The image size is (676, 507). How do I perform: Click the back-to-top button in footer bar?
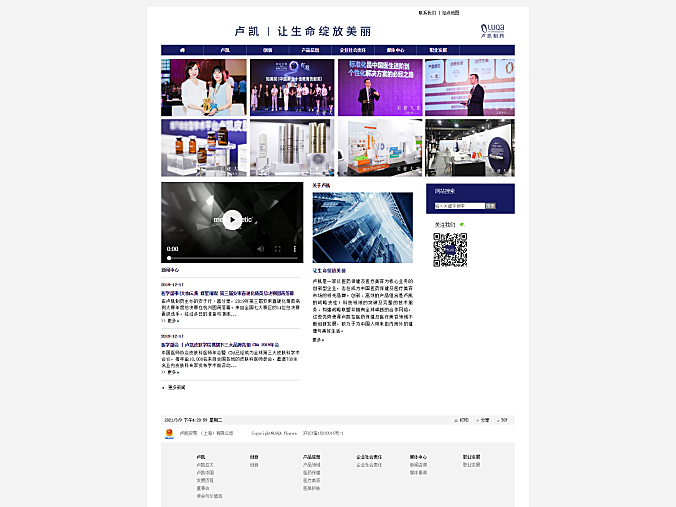[502, 420]
